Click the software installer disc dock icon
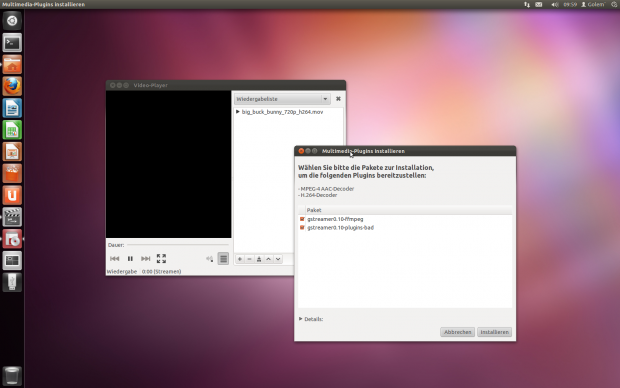 (12, 239)
